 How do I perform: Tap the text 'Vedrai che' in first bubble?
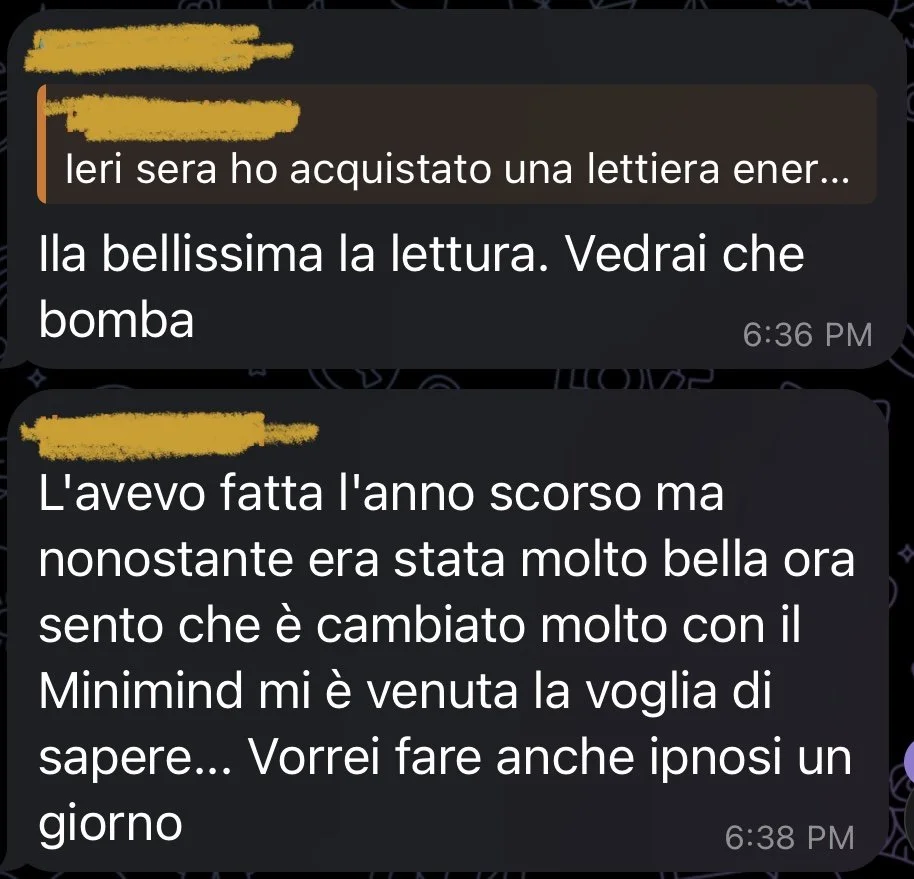[686, 254]
